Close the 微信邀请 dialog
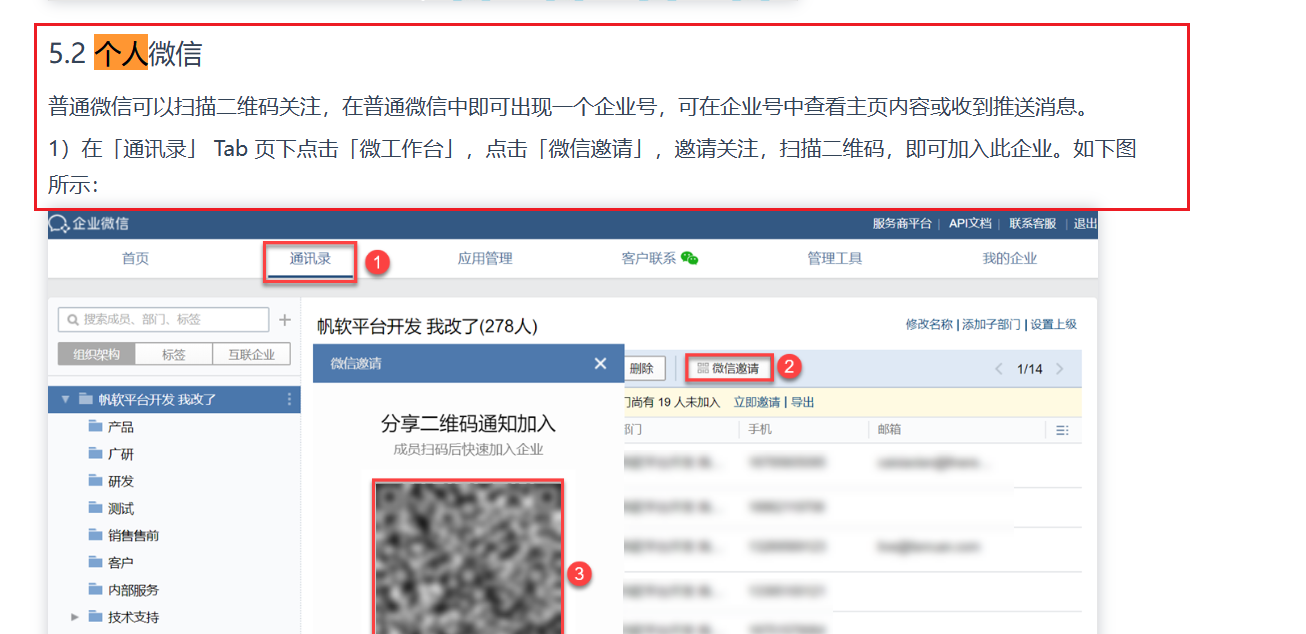 600,364
